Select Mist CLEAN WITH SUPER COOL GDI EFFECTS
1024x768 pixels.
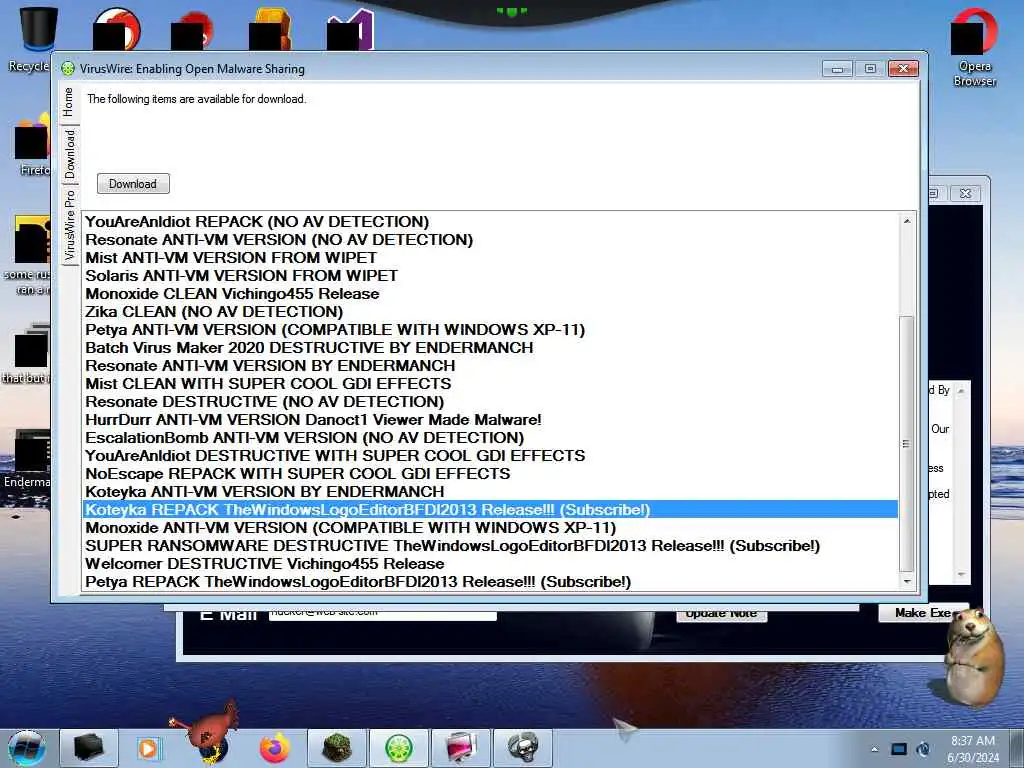[490, 383]
